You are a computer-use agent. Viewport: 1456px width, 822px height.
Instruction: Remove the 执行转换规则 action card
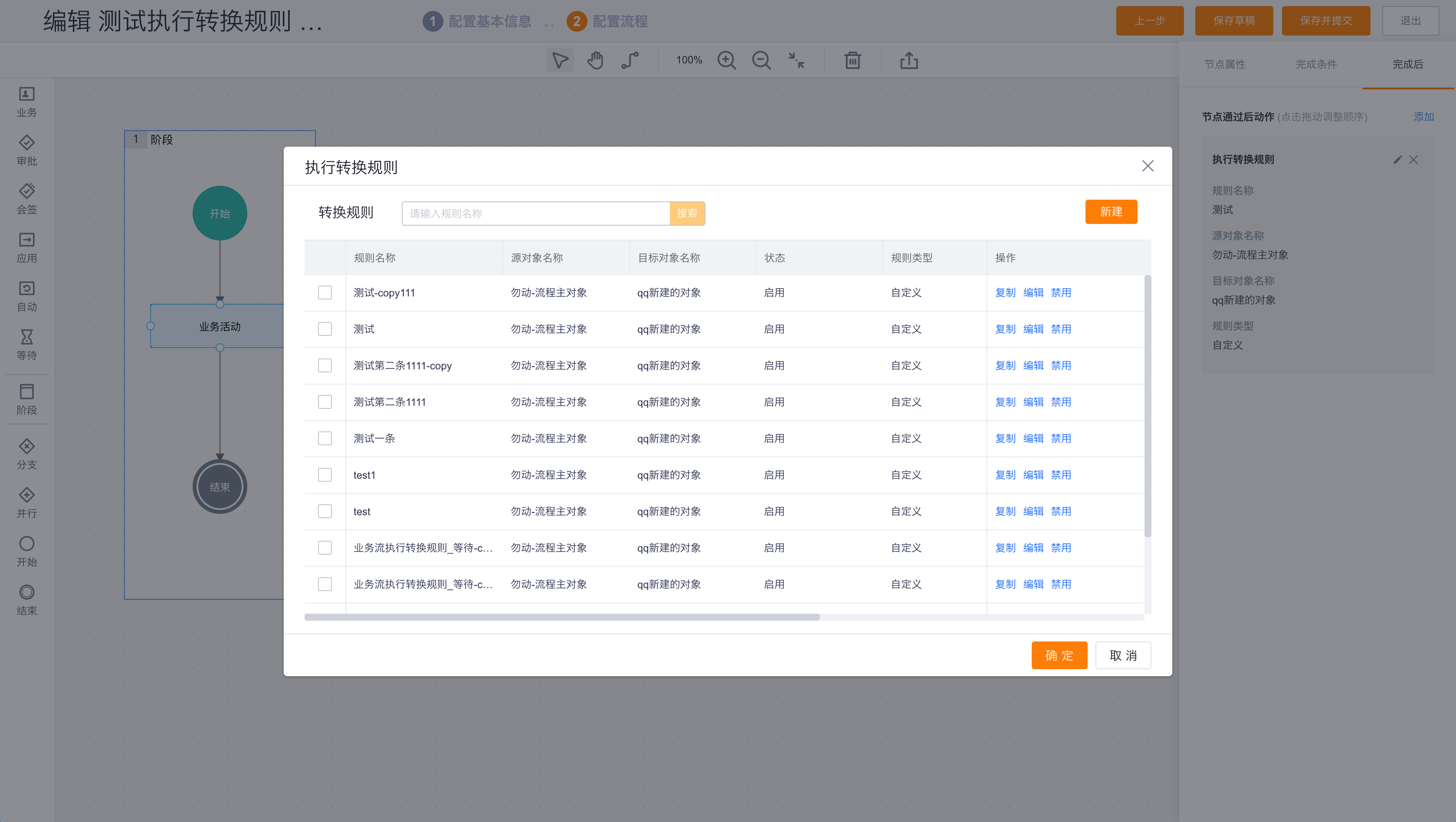point(1413,160)
